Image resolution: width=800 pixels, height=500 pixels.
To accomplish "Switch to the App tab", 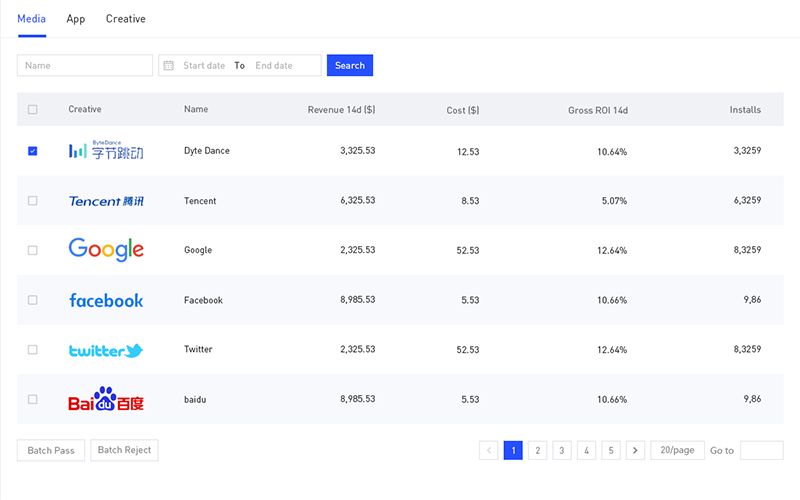I will 76,19.
